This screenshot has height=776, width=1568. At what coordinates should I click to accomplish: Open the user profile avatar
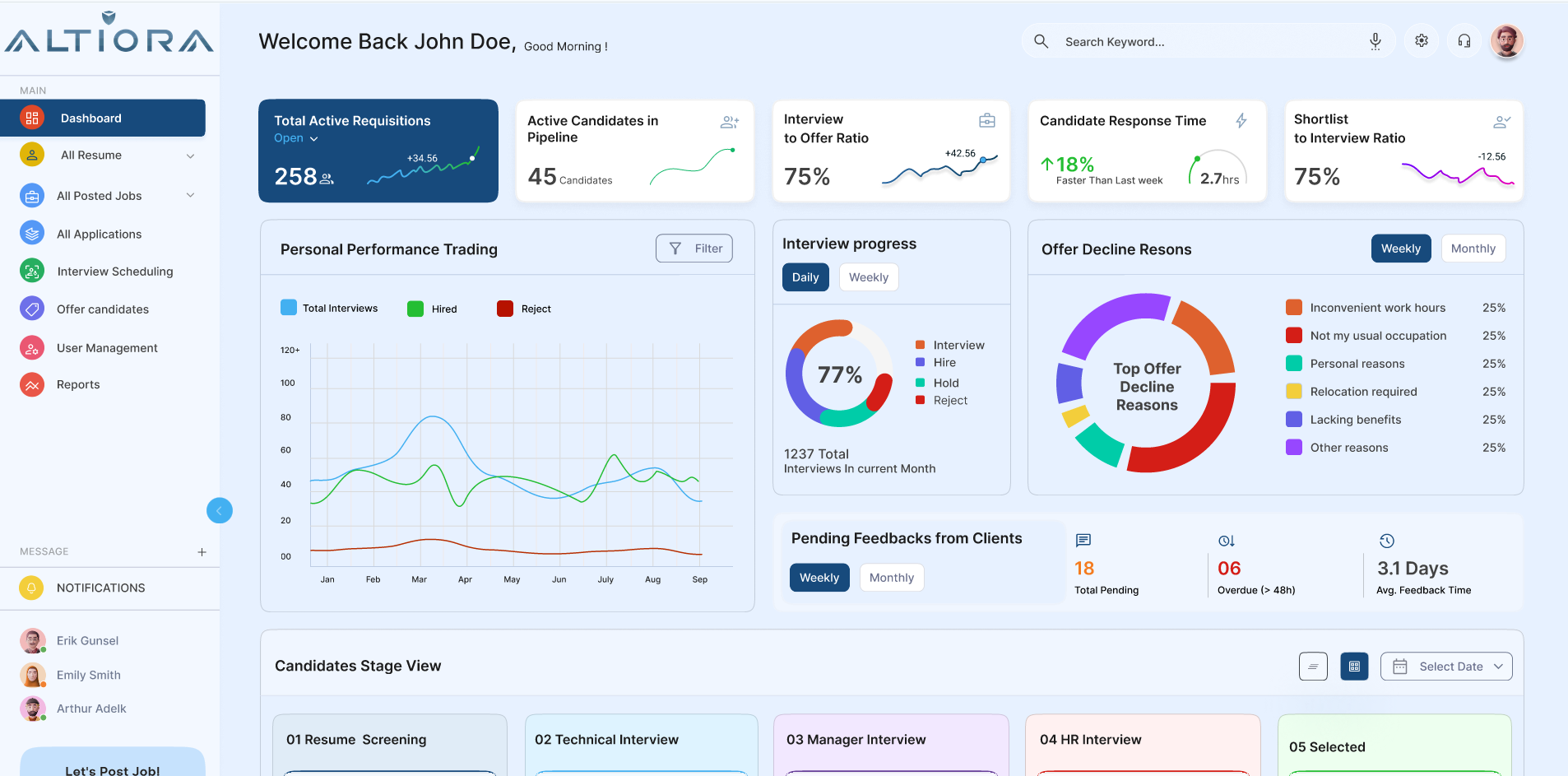1507,40
